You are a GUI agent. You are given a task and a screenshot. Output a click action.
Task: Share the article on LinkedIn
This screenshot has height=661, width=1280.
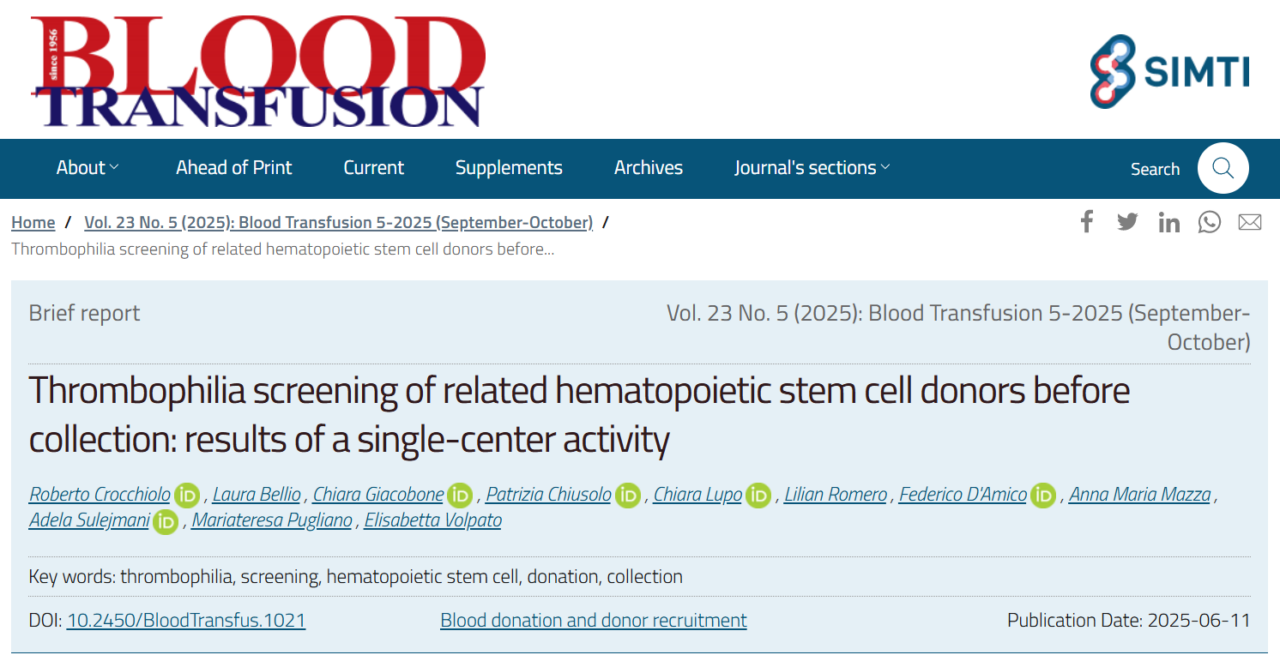1168,221
